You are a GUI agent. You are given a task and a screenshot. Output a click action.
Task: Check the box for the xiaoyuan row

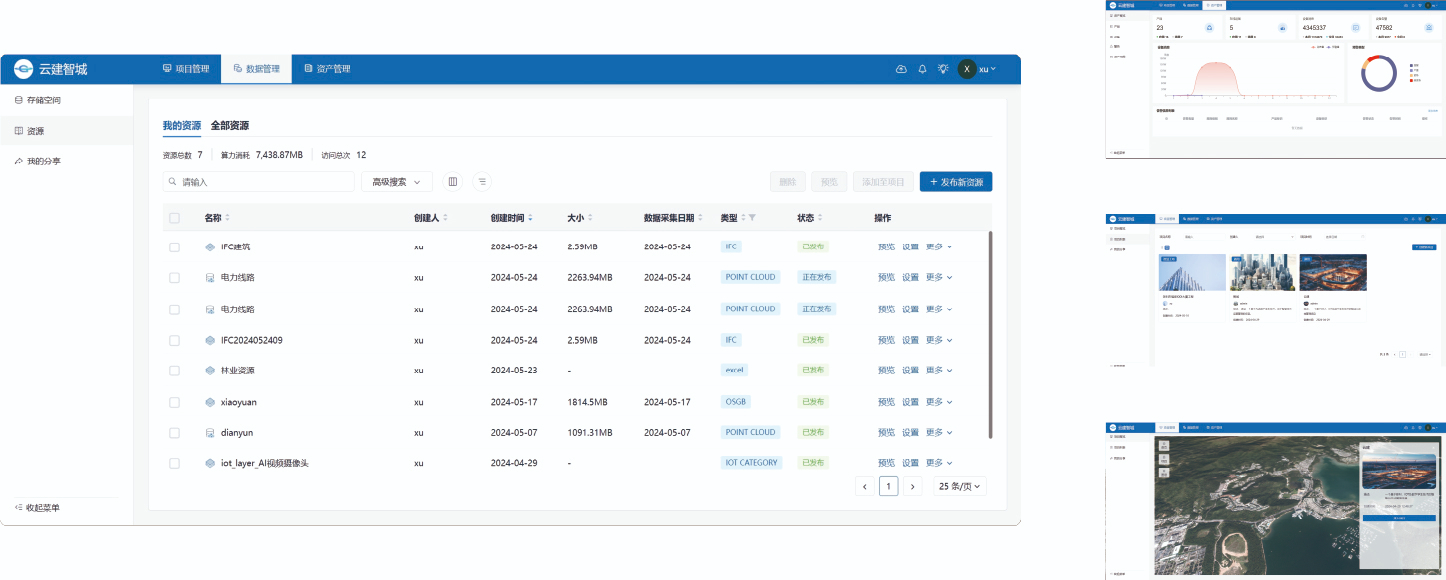(x=175, y=402)
